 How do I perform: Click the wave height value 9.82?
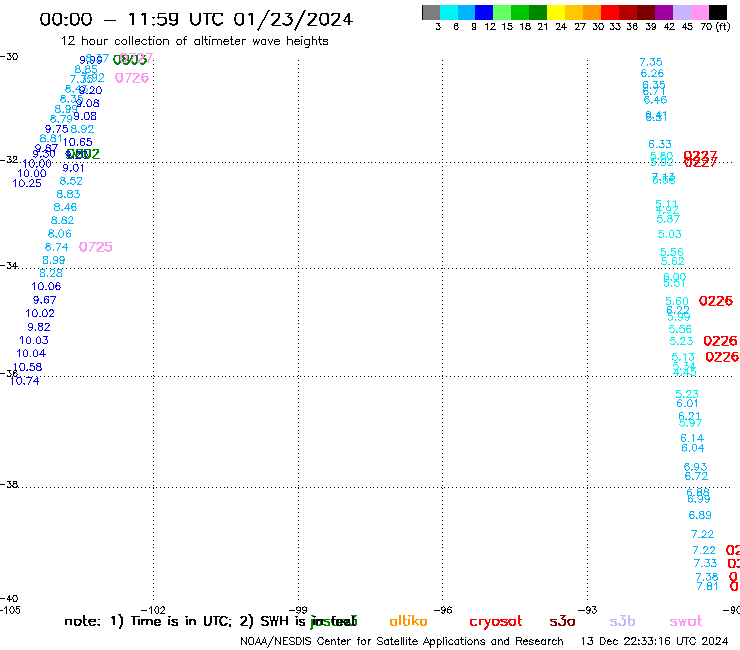coord(39,327)
